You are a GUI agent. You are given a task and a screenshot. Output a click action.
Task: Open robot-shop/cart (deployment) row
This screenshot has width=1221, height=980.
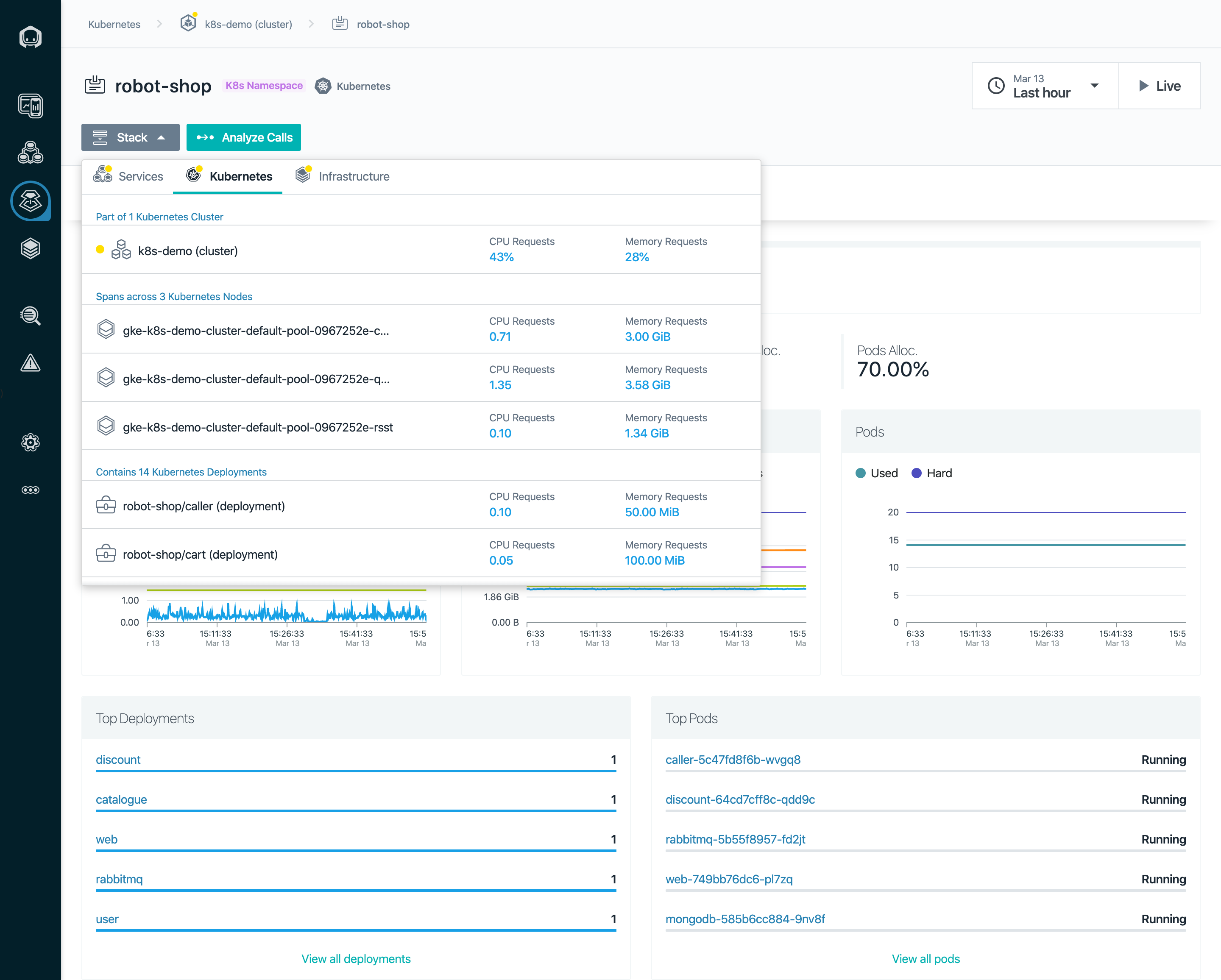click(421, 553)
